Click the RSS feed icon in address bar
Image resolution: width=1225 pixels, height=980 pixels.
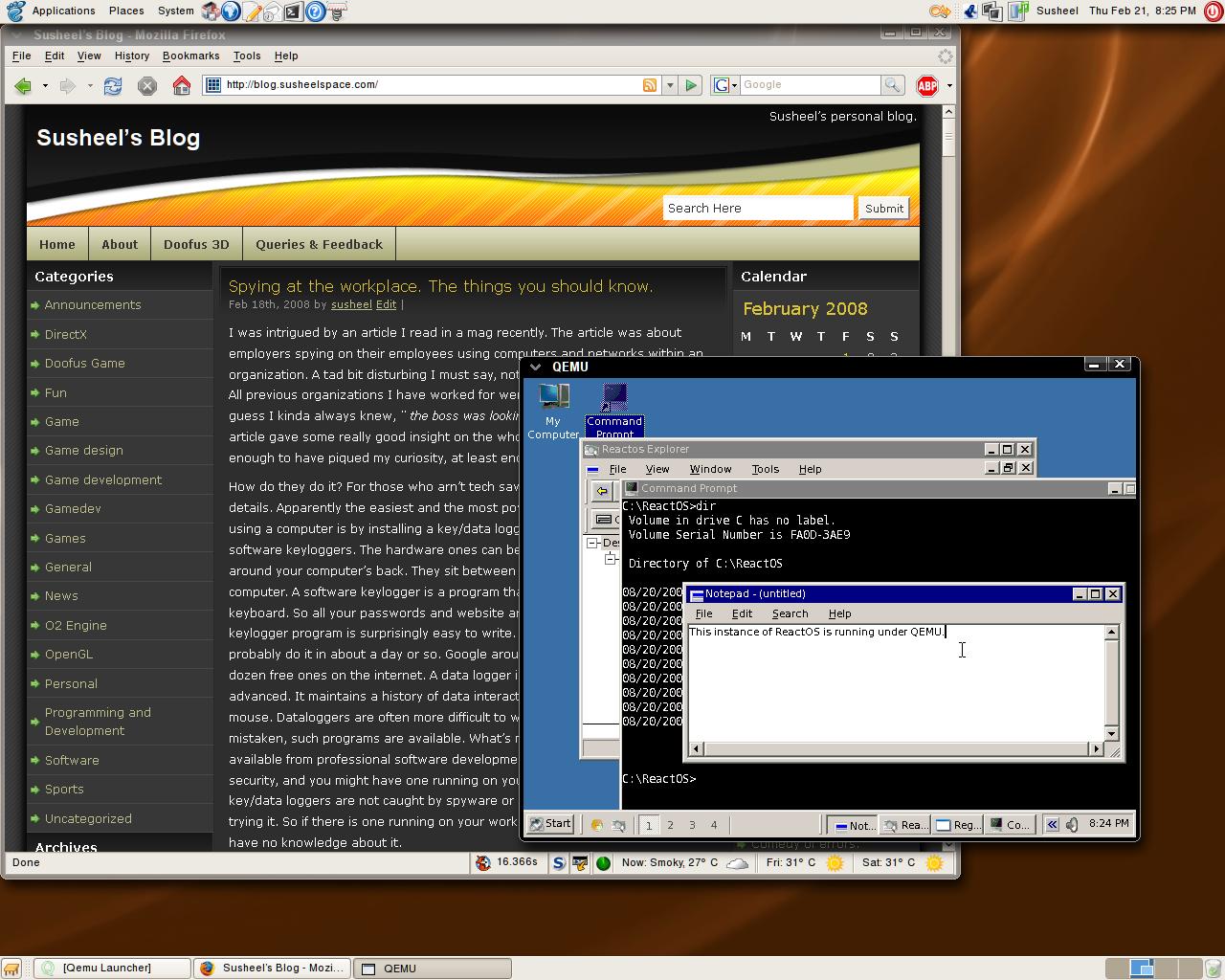tap(650, 85)
